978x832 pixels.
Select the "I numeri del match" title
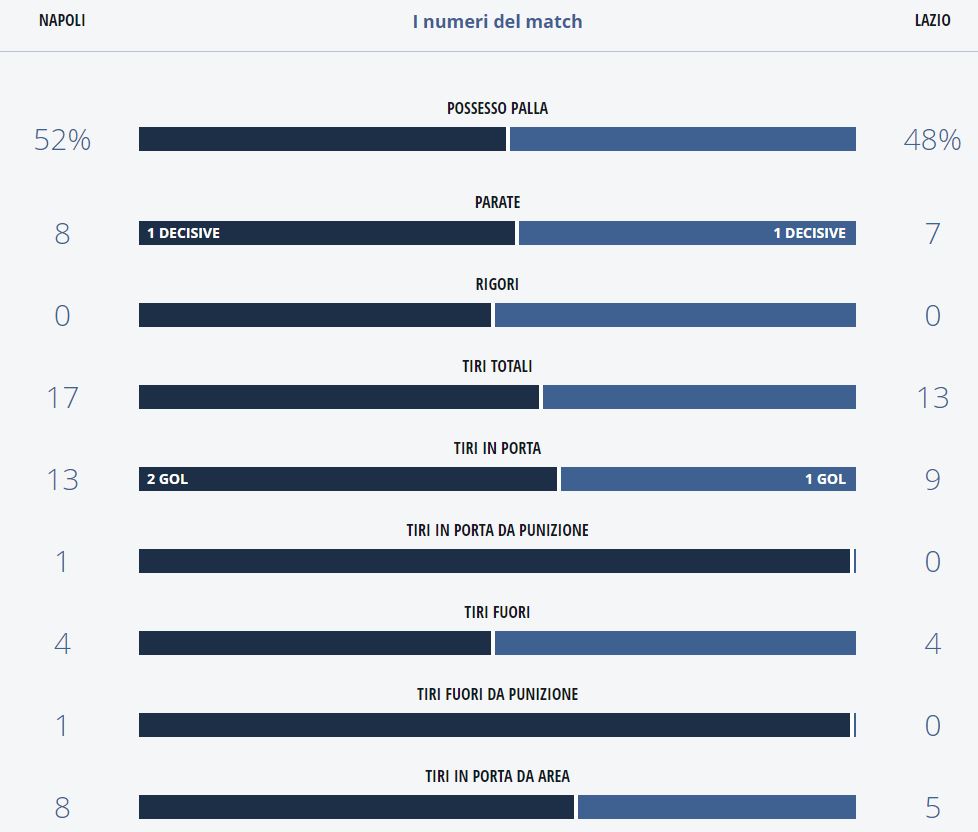click(497, 21)
